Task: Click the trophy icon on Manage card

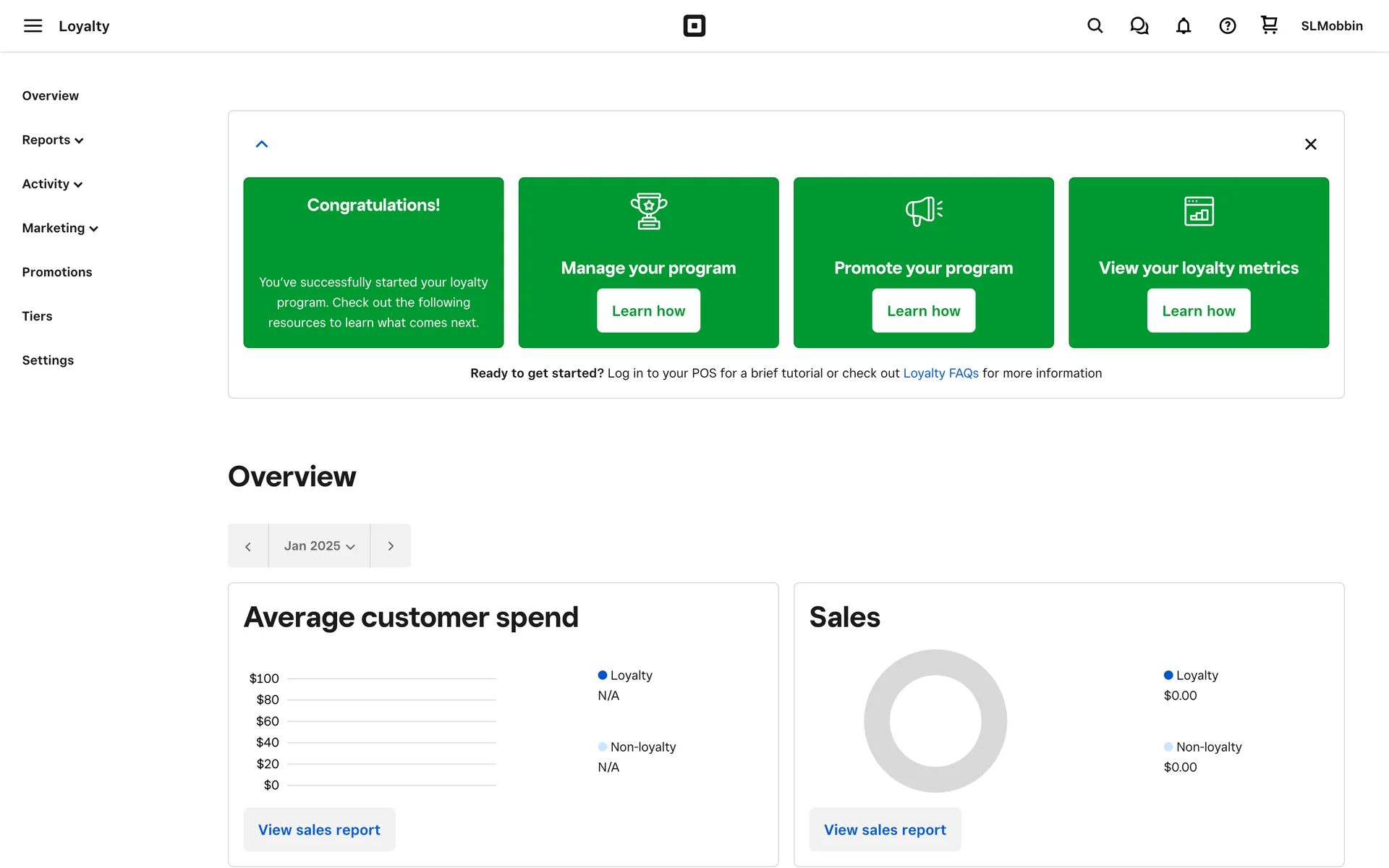Action: pos(648,210)
